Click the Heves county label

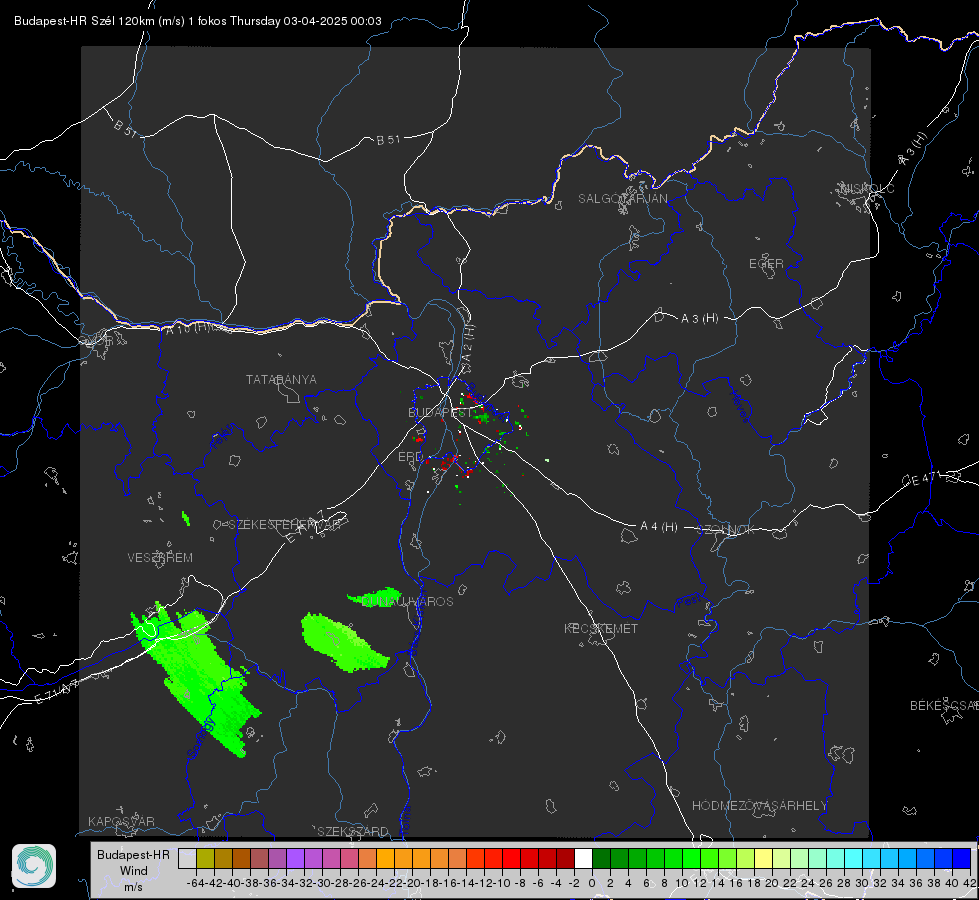(739, 406)
